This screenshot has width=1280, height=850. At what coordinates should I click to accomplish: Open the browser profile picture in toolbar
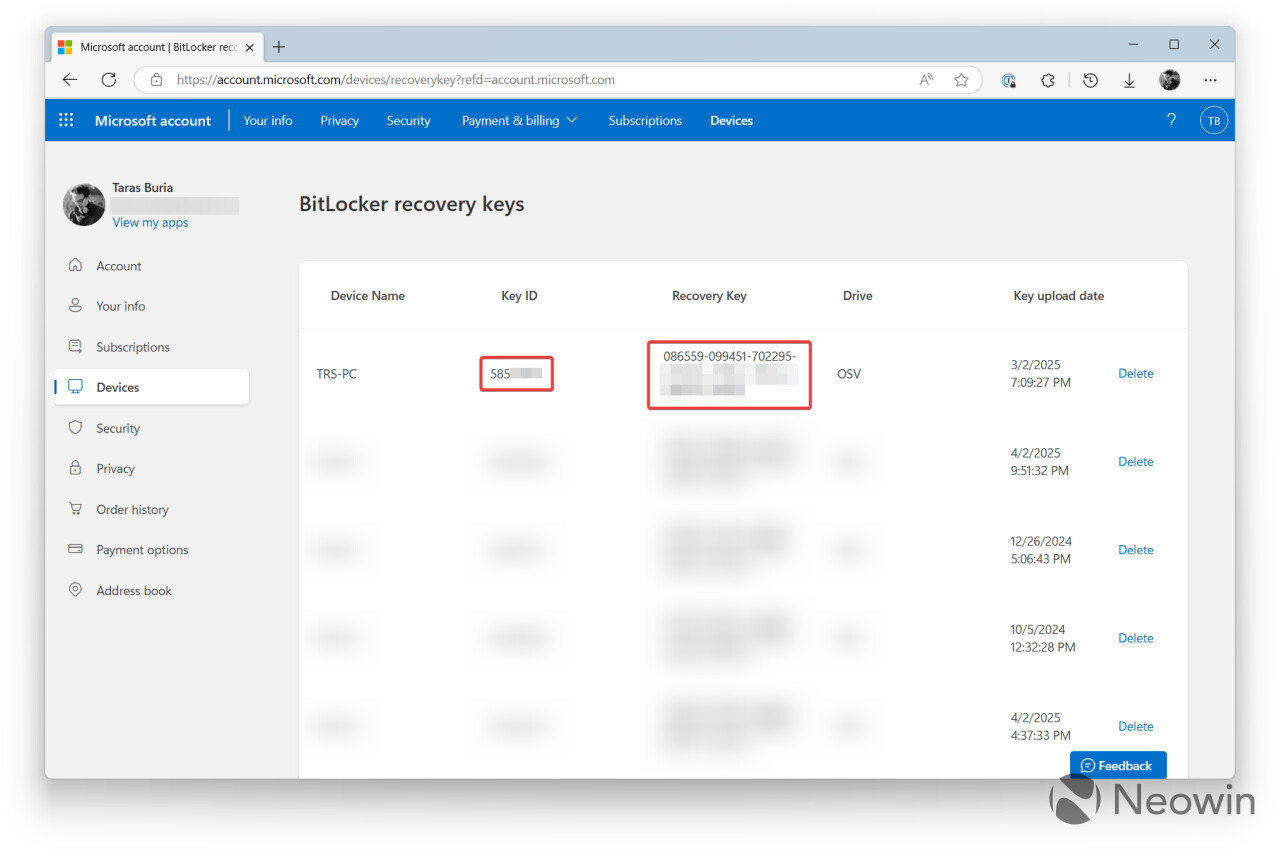[1170, 80]
